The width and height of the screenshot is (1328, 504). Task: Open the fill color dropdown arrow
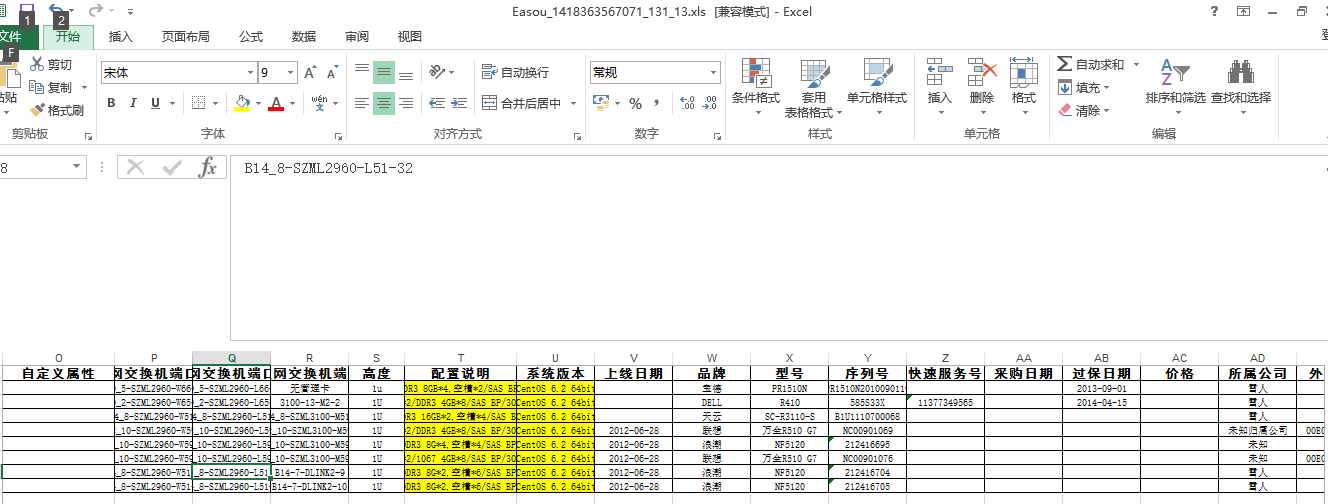coord(257,103)
